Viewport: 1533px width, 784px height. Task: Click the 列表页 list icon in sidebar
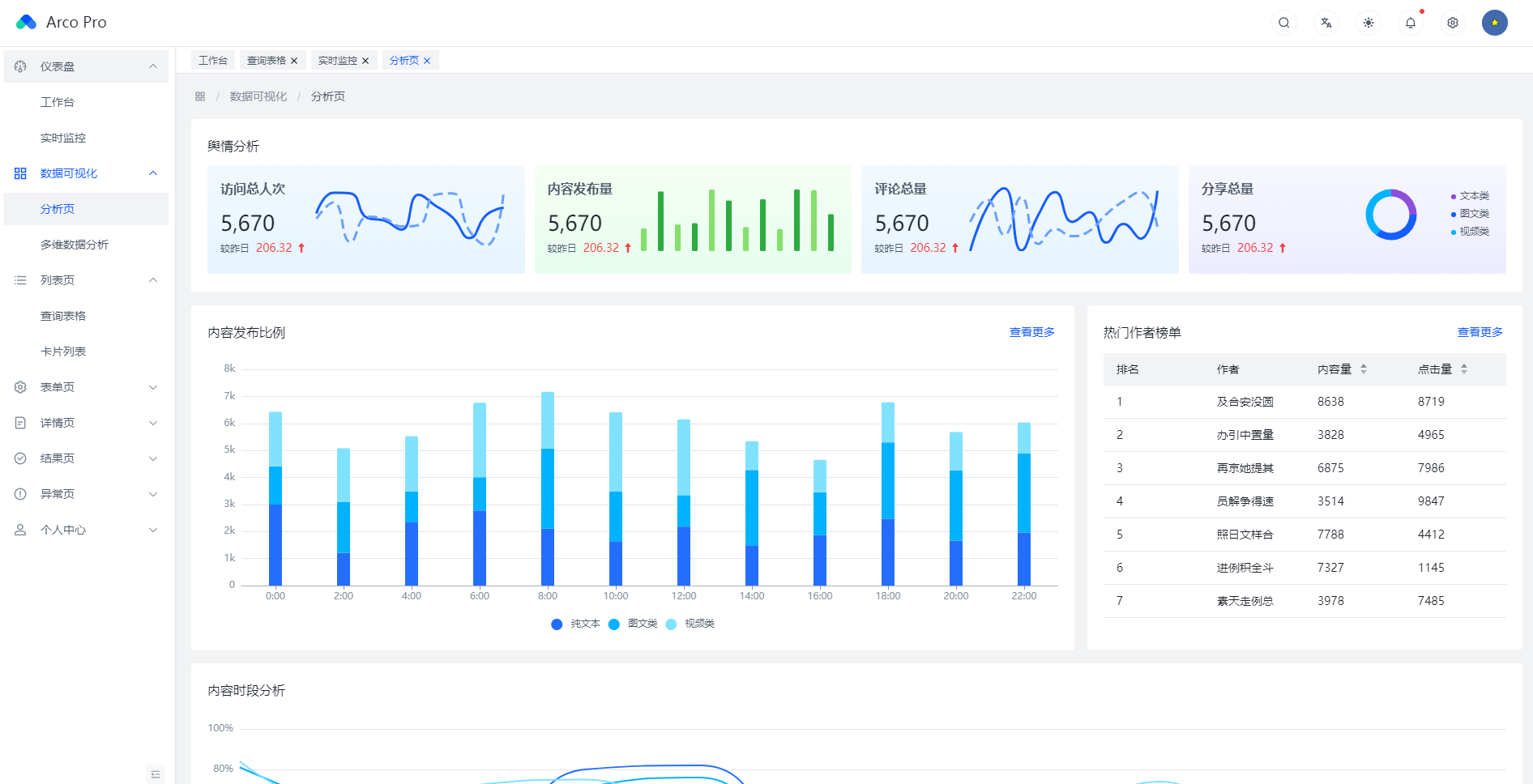point(20,280)
